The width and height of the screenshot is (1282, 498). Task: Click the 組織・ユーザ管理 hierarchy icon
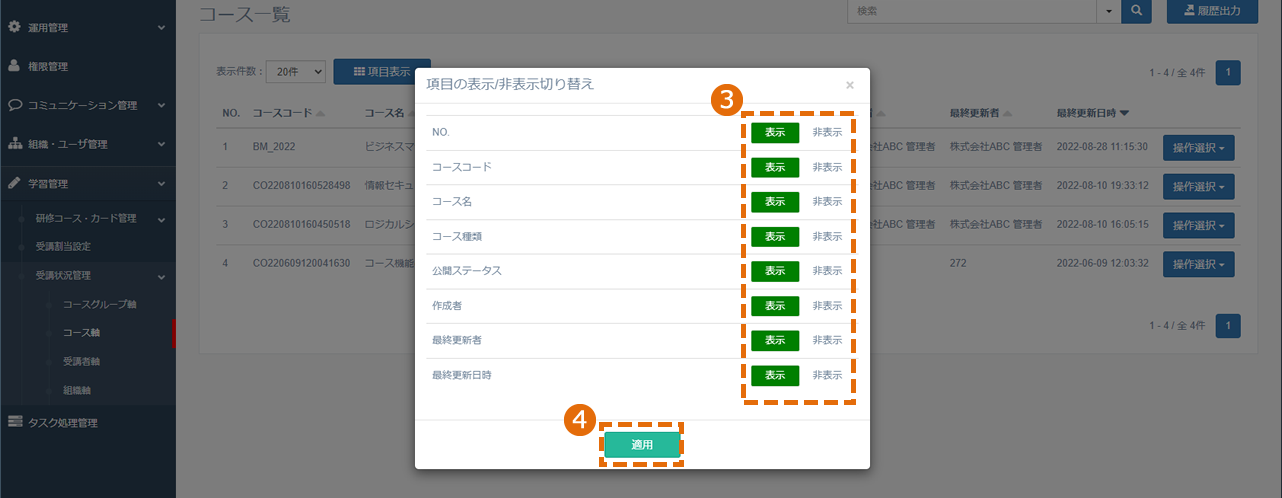tap(15, 143)
